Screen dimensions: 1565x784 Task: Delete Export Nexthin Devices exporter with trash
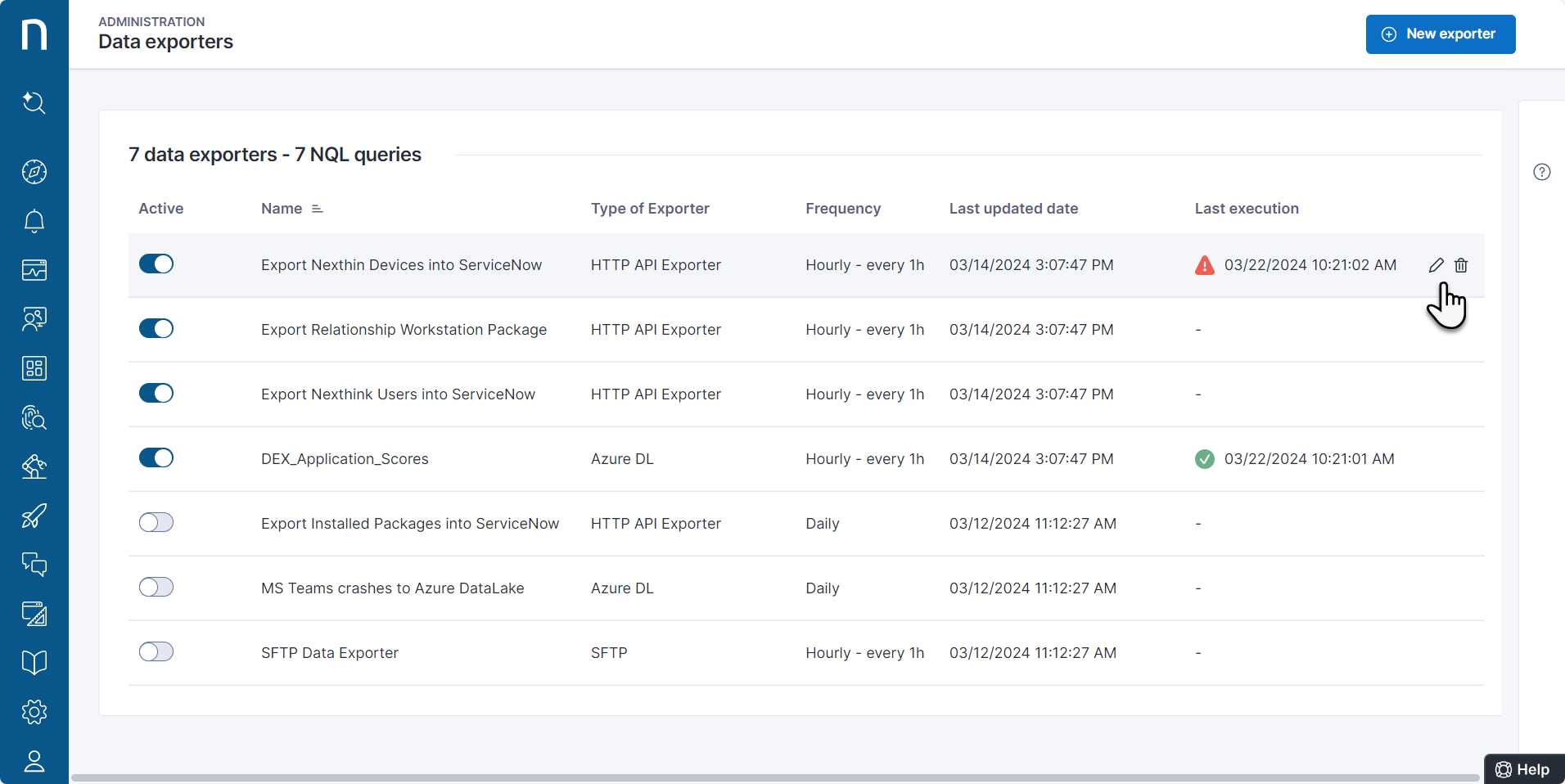click(1461, 265)
